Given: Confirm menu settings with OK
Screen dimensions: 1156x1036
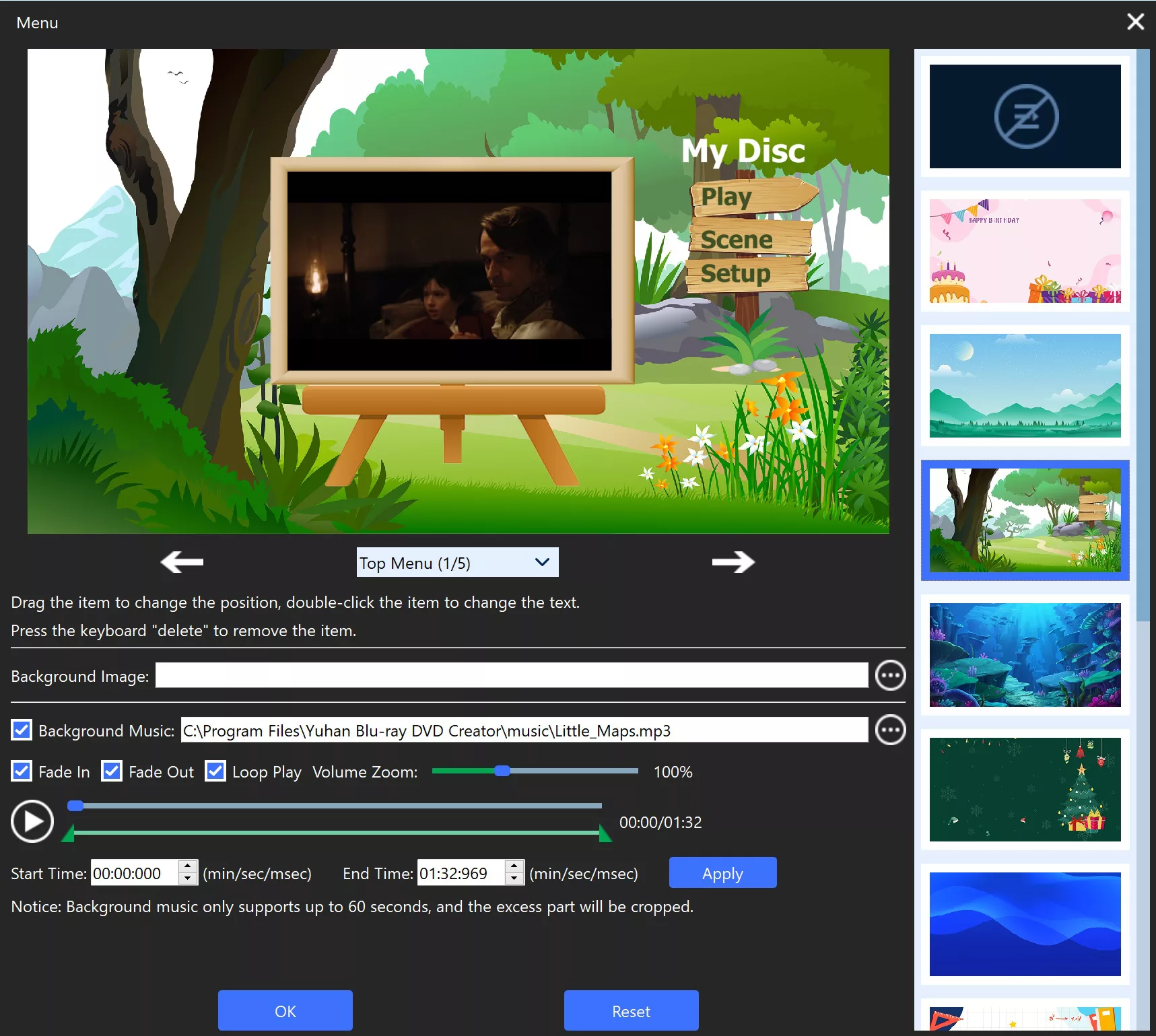Looking at the screenshot, I should click(285, 1010).
